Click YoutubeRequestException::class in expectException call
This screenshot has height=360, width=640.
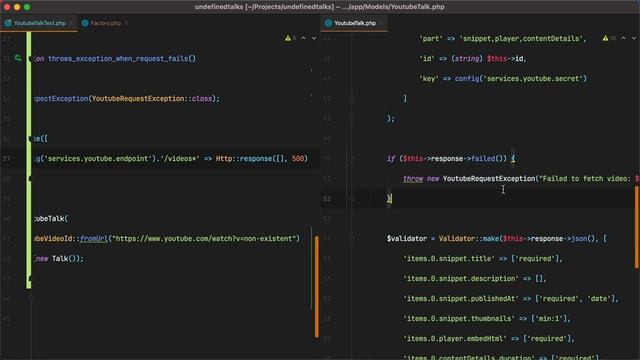pyautogui.click(x=153, y=98)
